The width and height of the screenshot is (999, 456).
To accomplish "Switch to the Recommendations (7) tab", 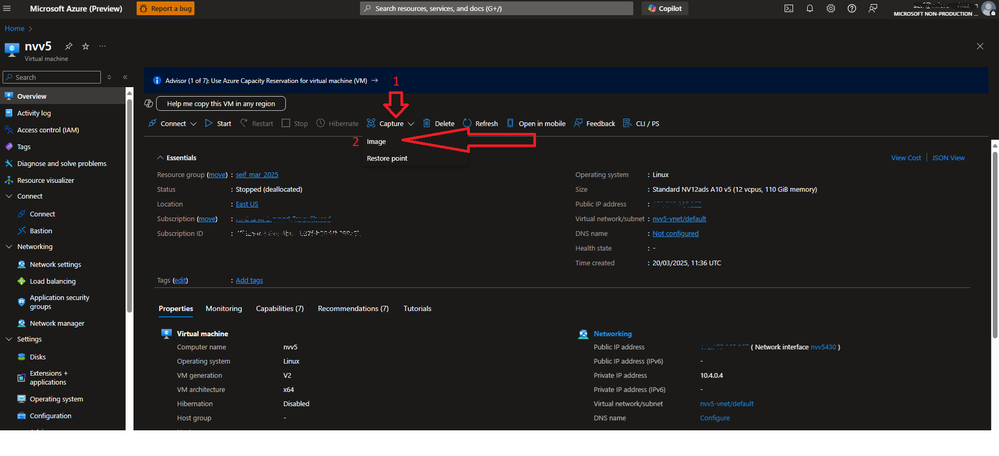I will pyautogui.click(x=353, y=309).
